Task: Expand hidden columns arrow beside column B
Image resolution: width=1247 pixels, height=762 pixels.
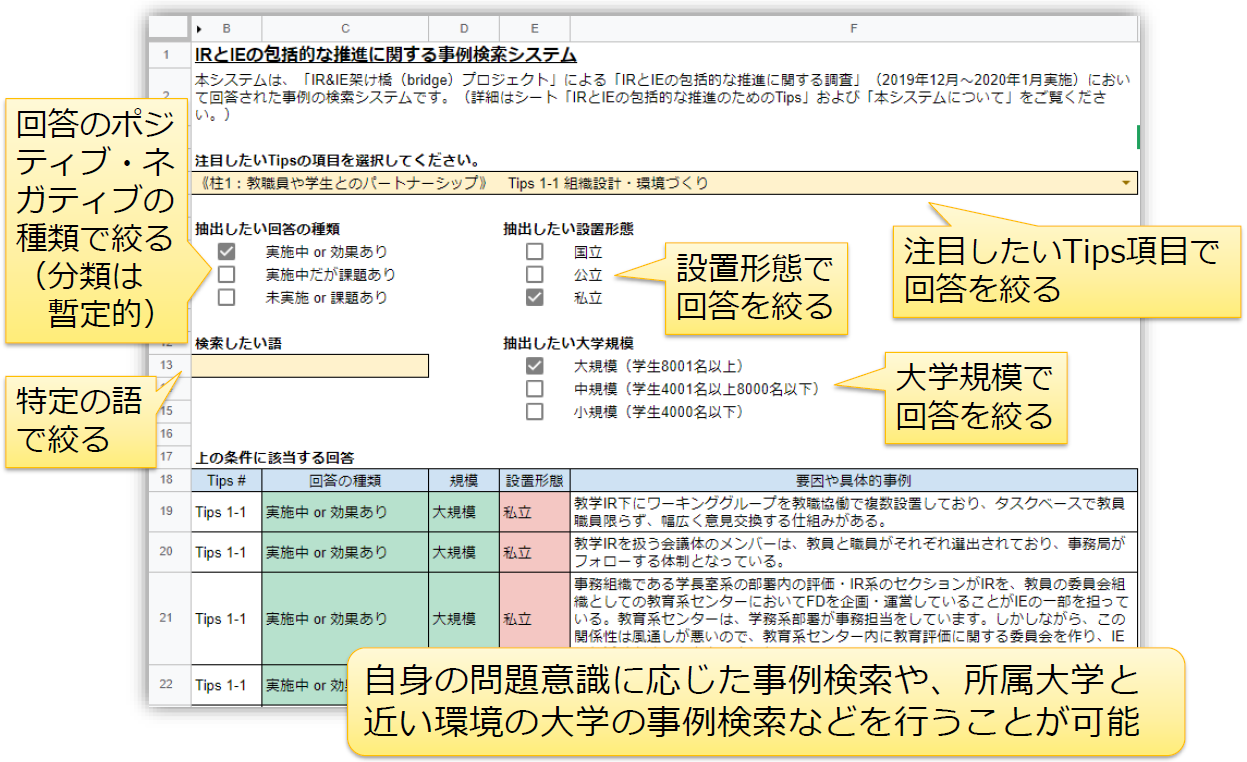Action: pyautogui.click(x=200, y=29)
